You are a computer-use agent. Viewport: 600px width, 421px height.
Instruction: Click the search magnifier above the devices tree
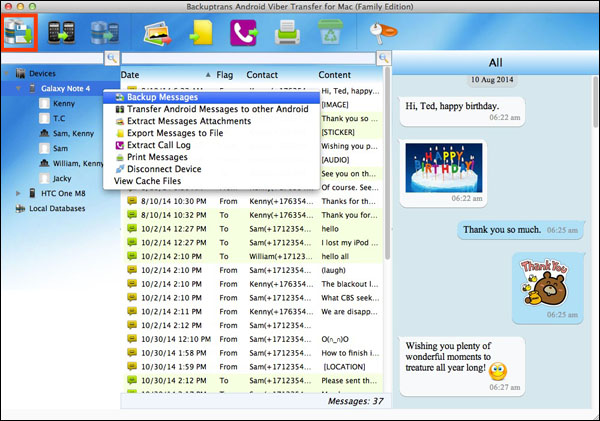[x=112, y=58]
